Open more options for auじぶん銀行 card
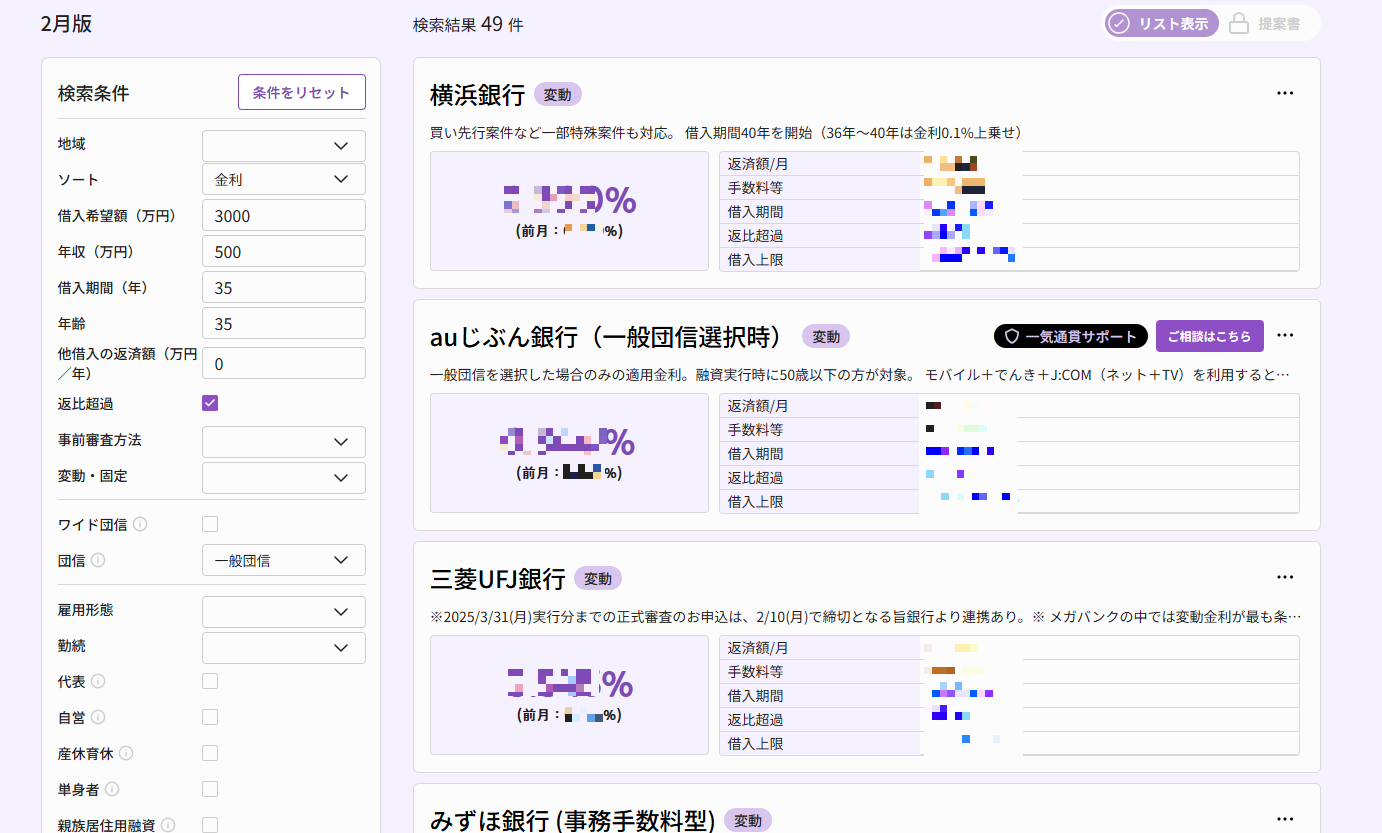 click(x=1285, y=335)
